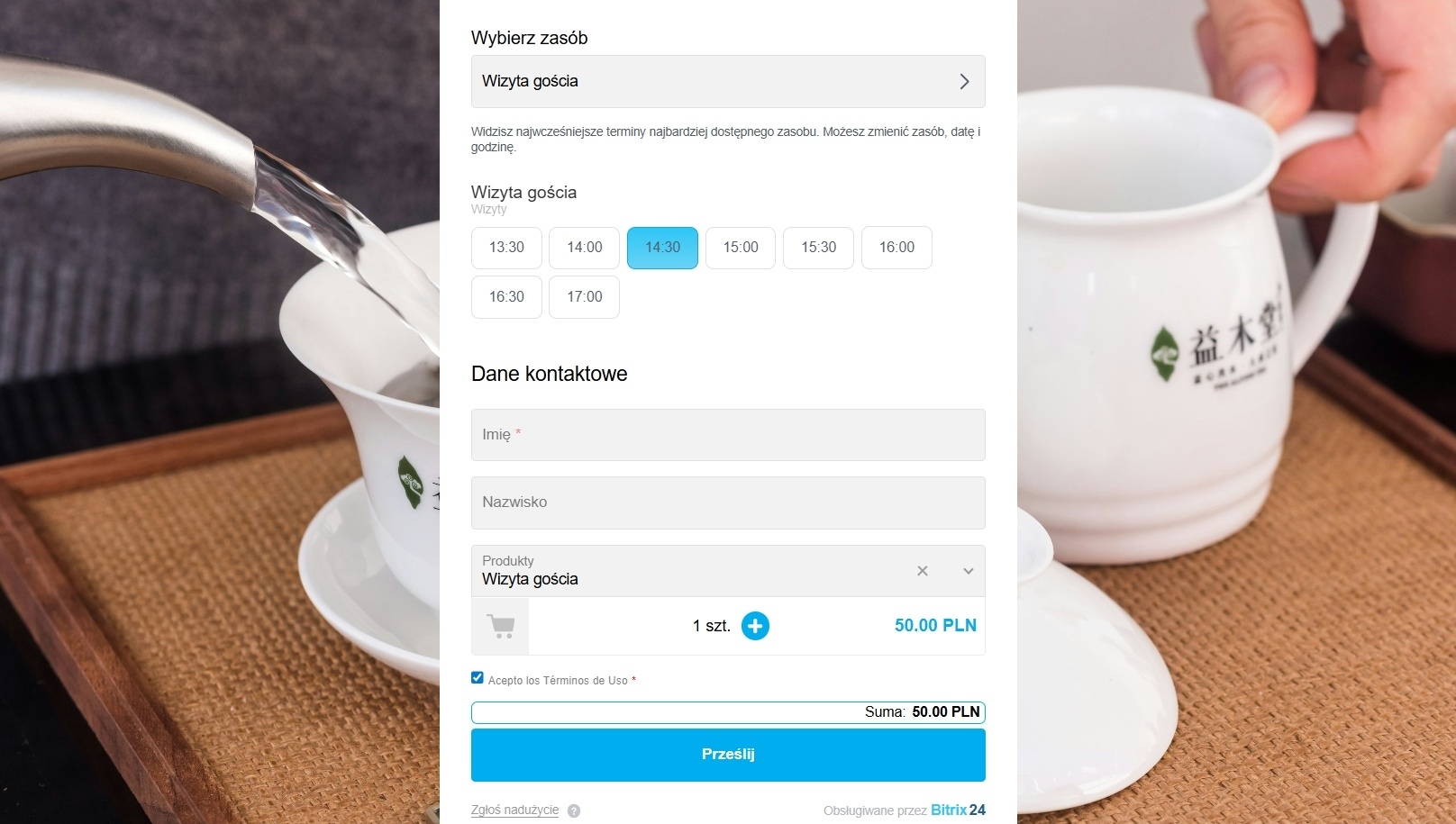Image resolution: width=1456 pixels, height=824 pixels.
Task: Open the Zgłoś nadużycie link
Action: (x=514, y=810)
